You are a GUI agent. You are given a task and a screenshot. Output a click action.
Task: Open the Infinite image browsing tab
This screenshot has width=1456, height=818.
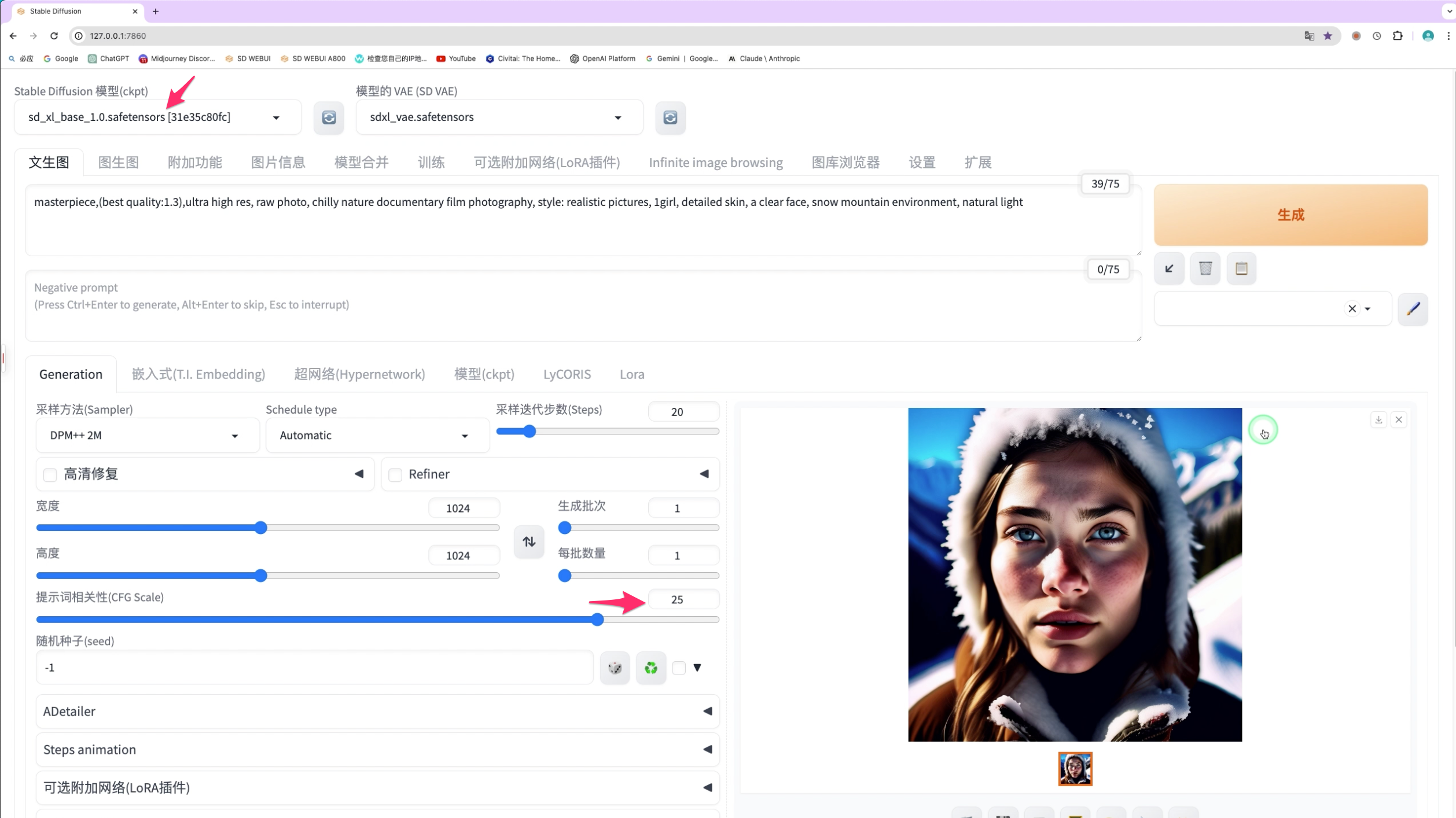(x=715, y=163)
